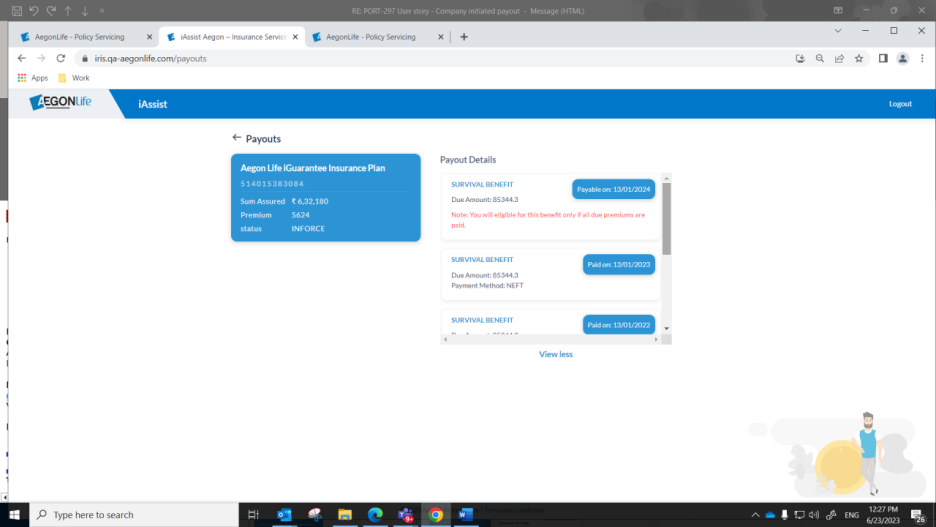Open the browser side panel icon
Image resolution: width=936 pixels, height=527 pixels.
click(883, 59)
